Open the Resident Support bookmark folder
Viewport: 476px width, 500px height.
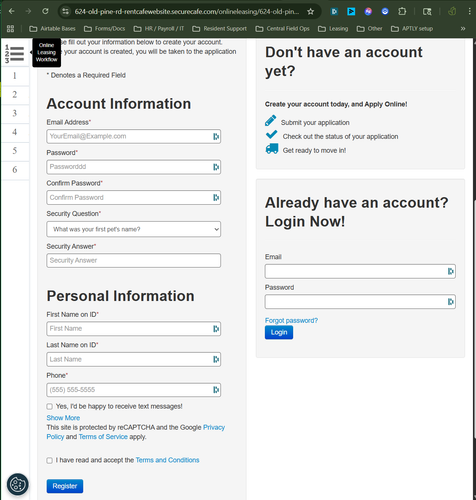219,29
